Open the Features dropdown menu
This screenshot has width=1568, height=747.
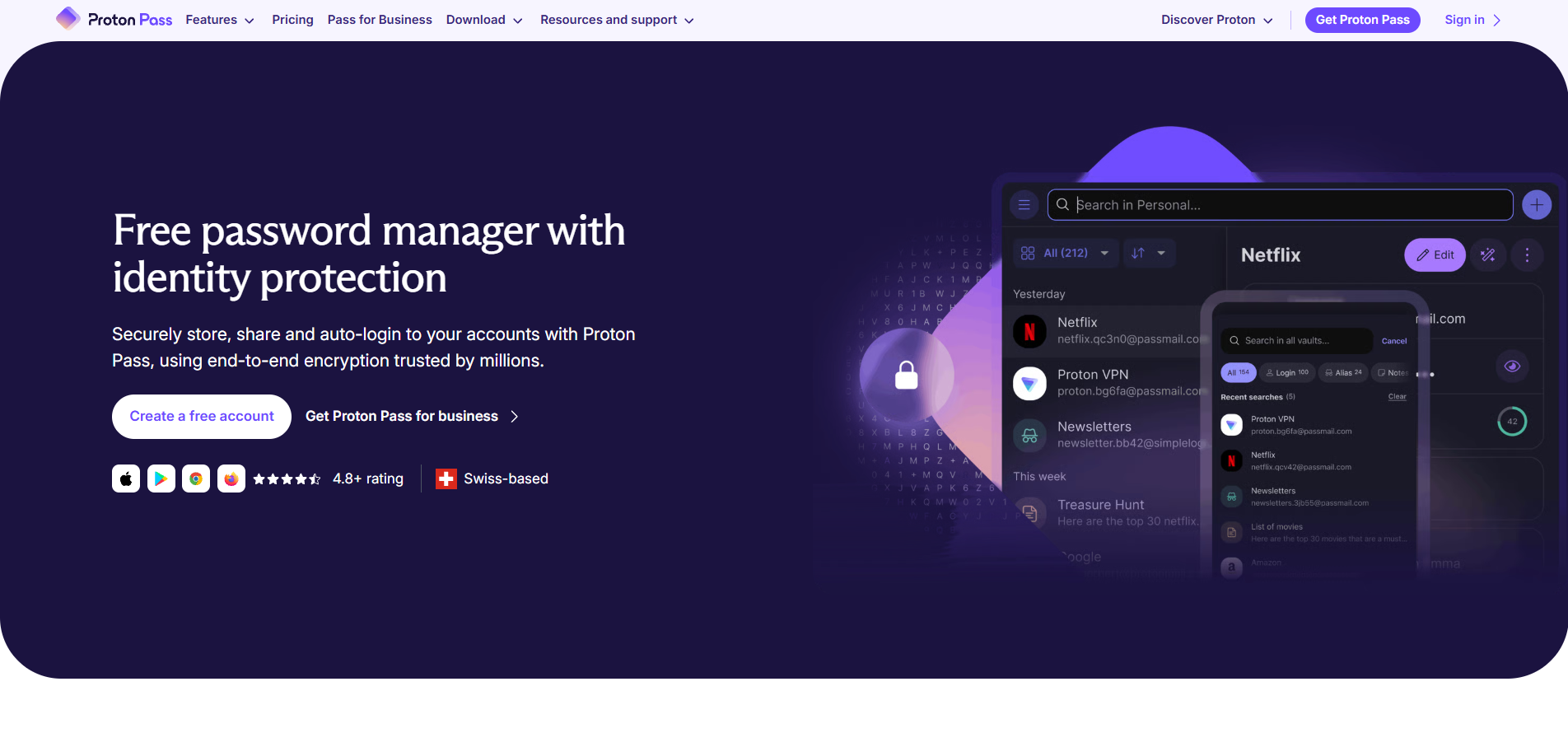click(x=220, y=20)
